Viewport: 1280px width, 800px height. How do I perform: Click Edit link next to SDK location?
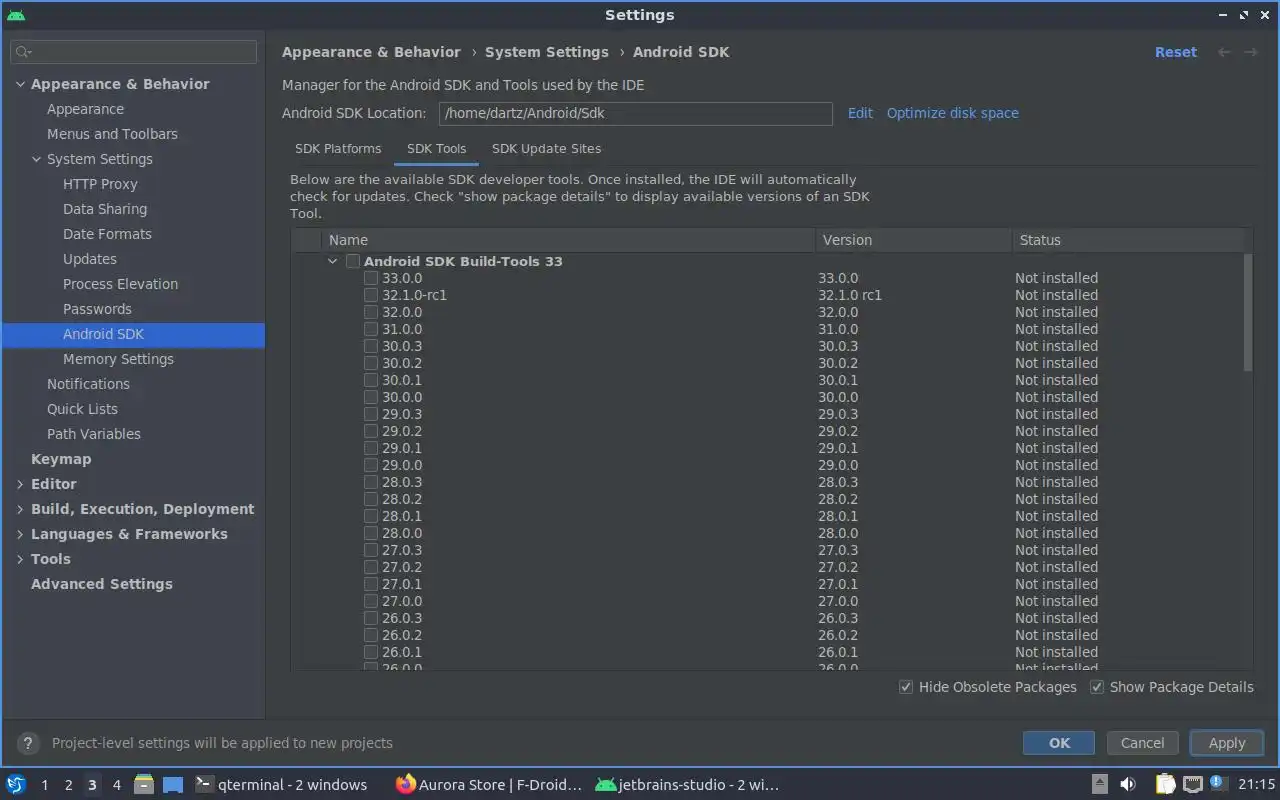(860, 113)
